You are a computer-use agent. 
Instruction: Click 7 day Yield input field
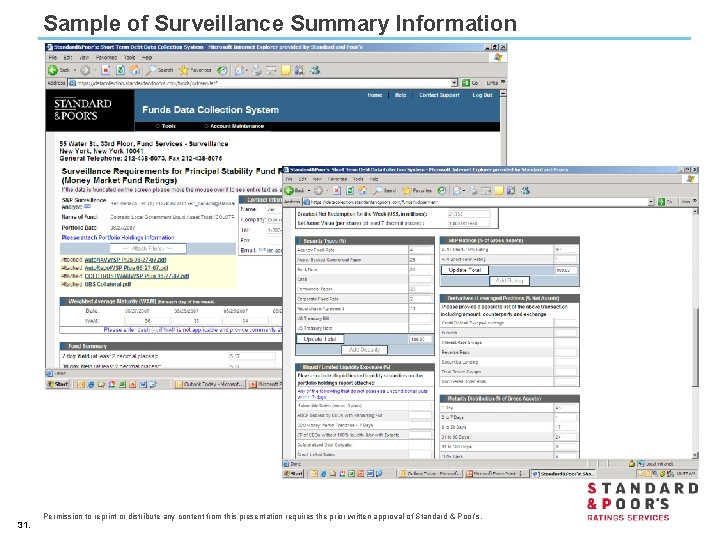[252, 356]
